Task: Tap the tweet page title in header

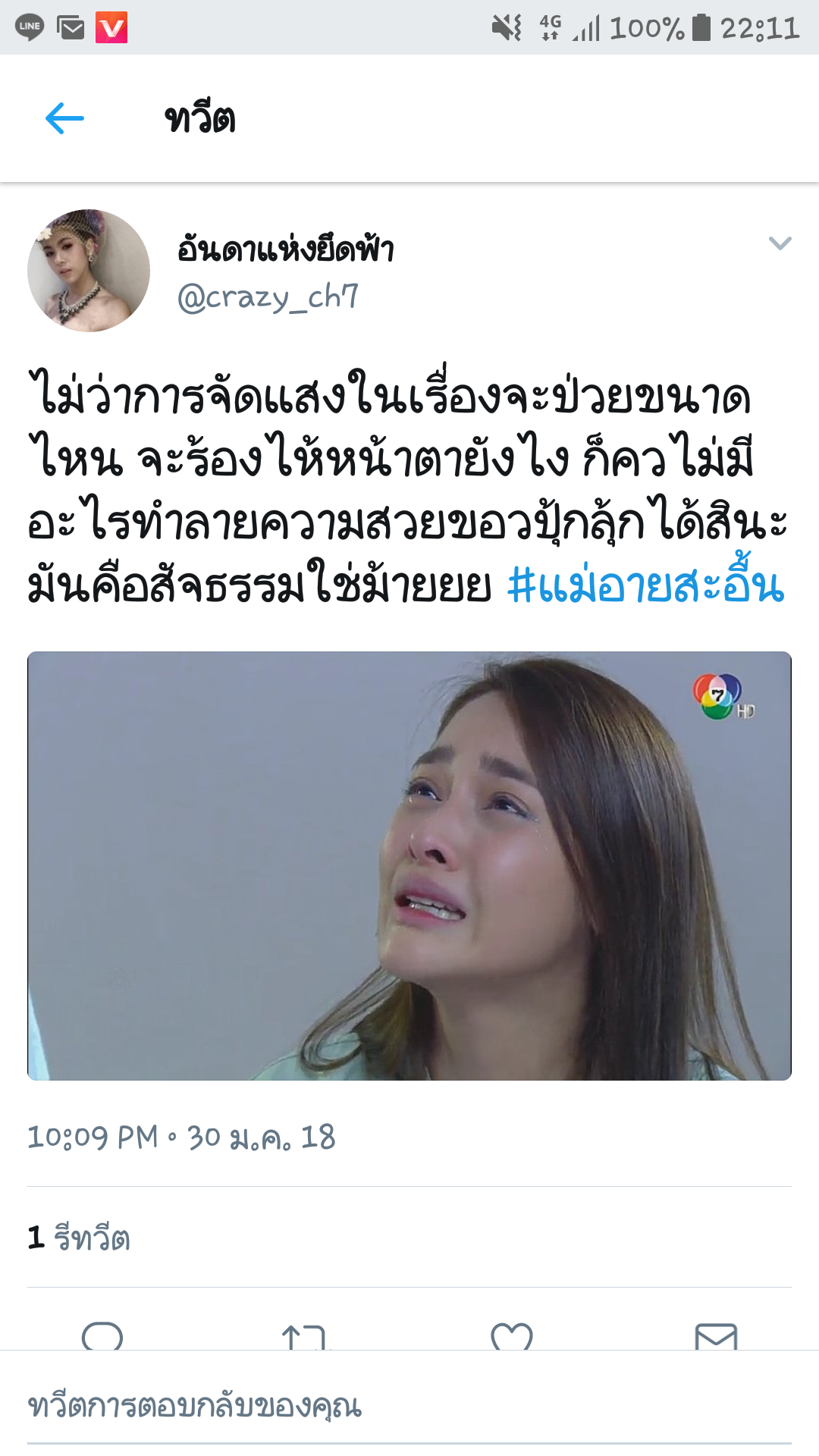Action: 200,119
